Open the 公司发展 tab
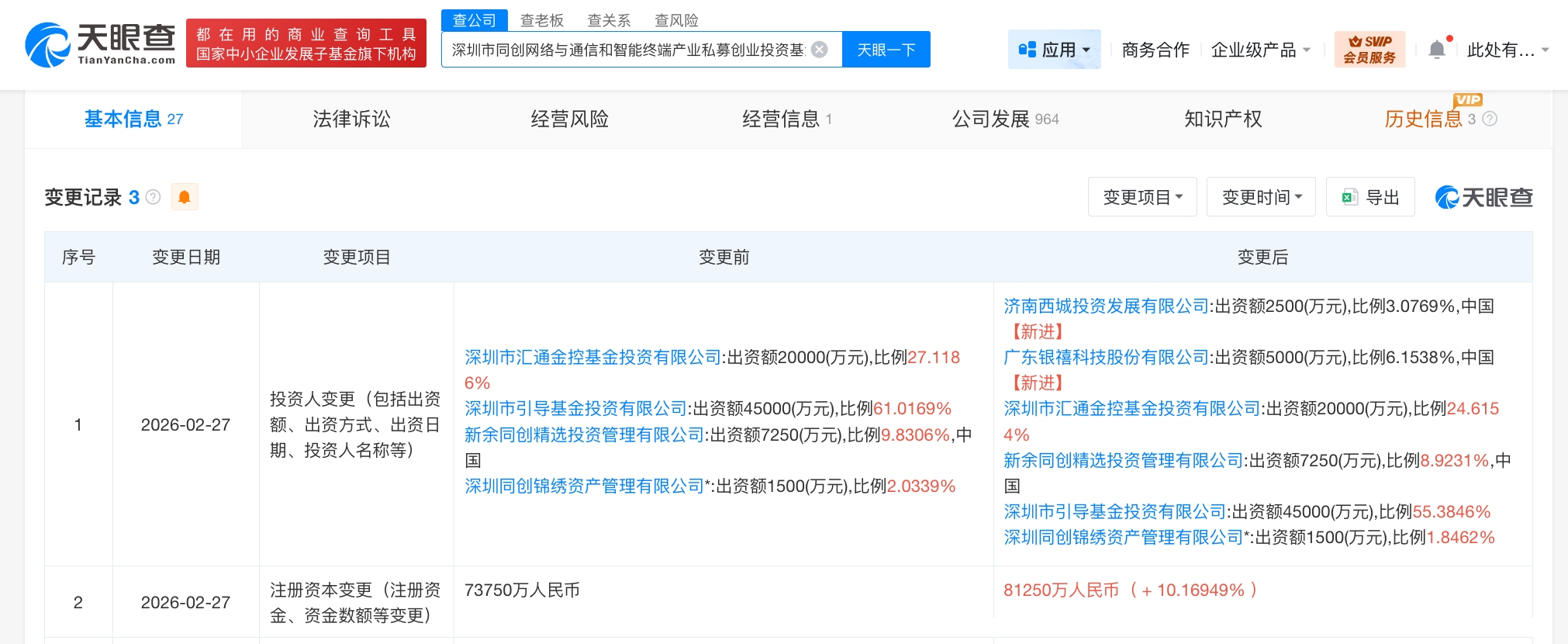This screenshot has width=1568, height=644. click(1004, 119)
